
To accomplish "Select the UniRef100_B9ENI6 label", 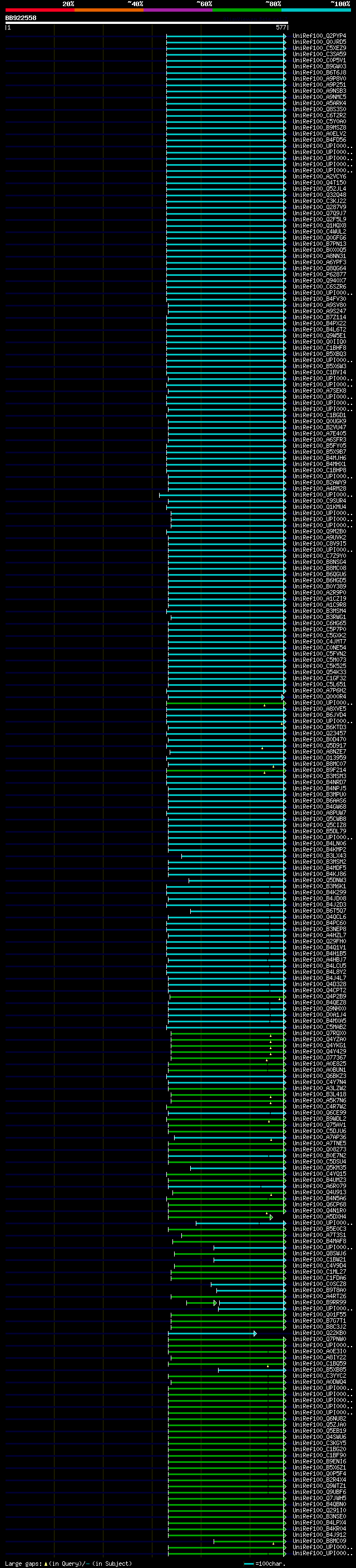I will click(319, 1461).
